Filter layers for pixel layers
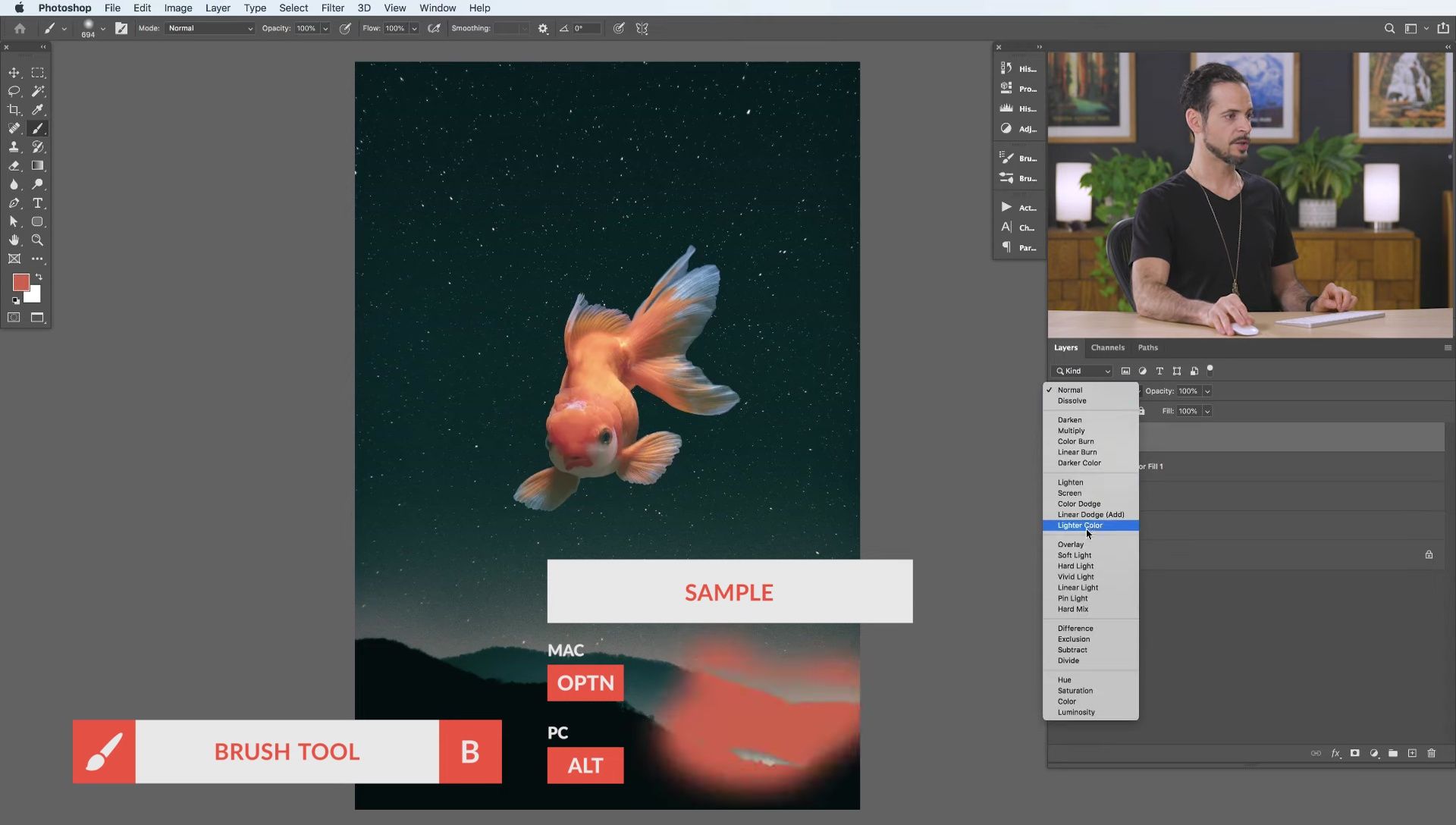Viewport: 1456px width, 825px height. pos(1125,371)
